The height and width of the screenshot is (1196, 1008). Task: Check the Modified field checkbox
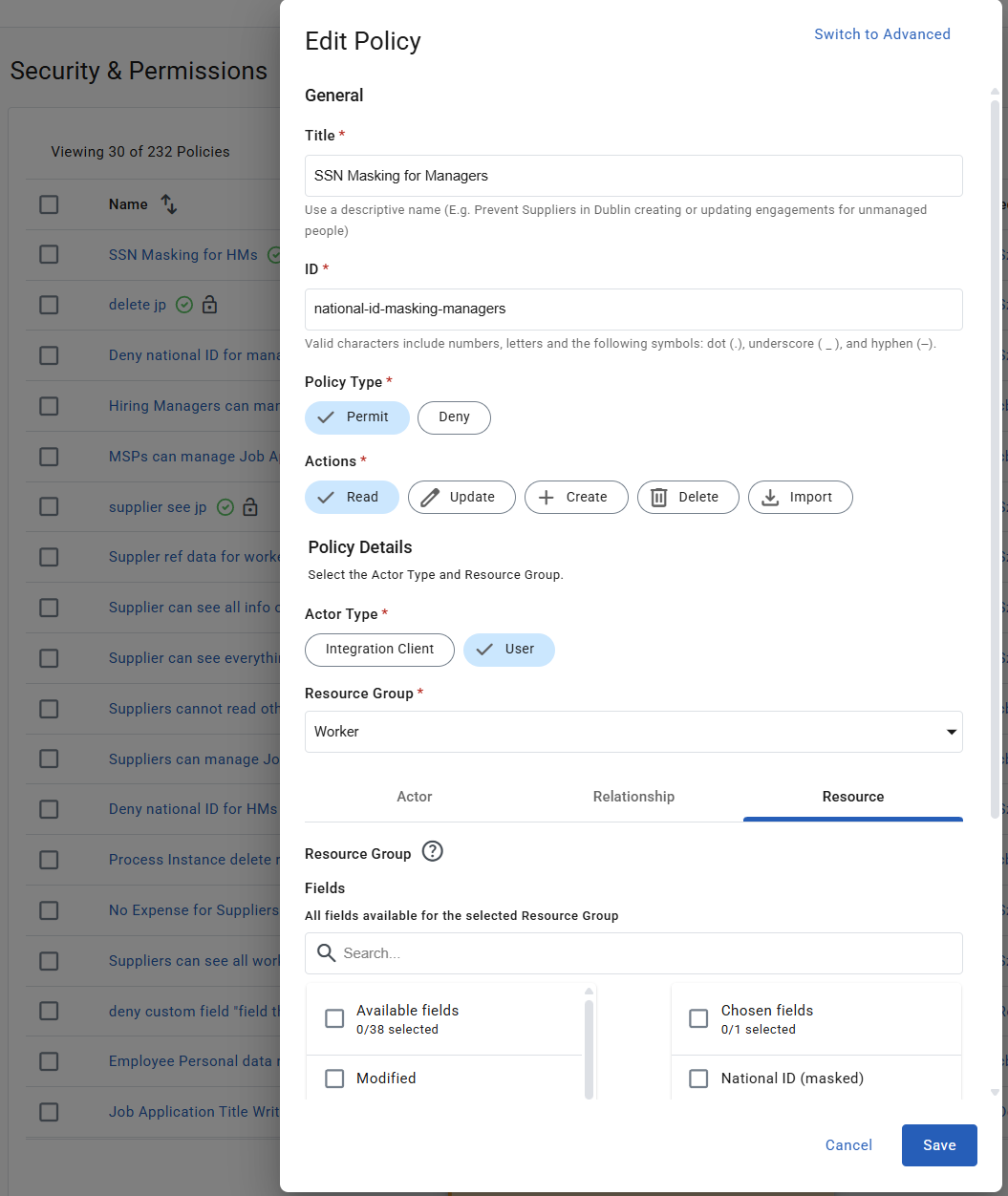pyautogui.click(x=334, y=1079)
